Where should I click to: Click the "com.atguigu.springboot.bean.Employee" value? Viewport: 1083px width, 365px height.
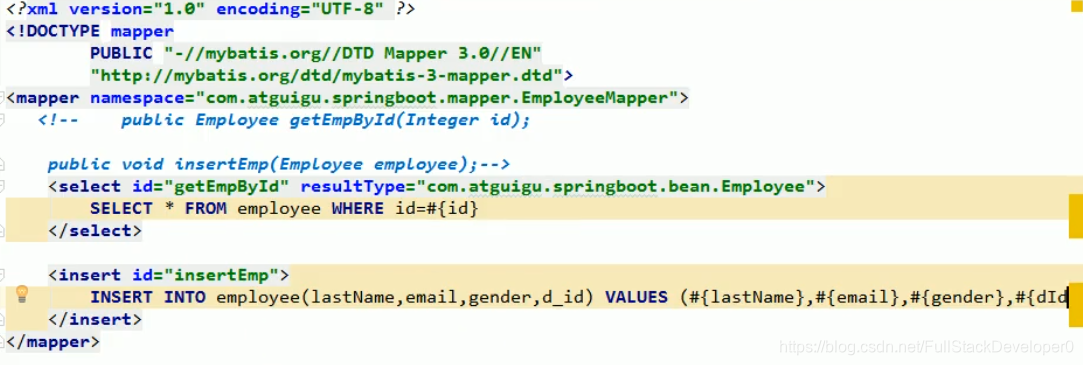tap(616, 186)
